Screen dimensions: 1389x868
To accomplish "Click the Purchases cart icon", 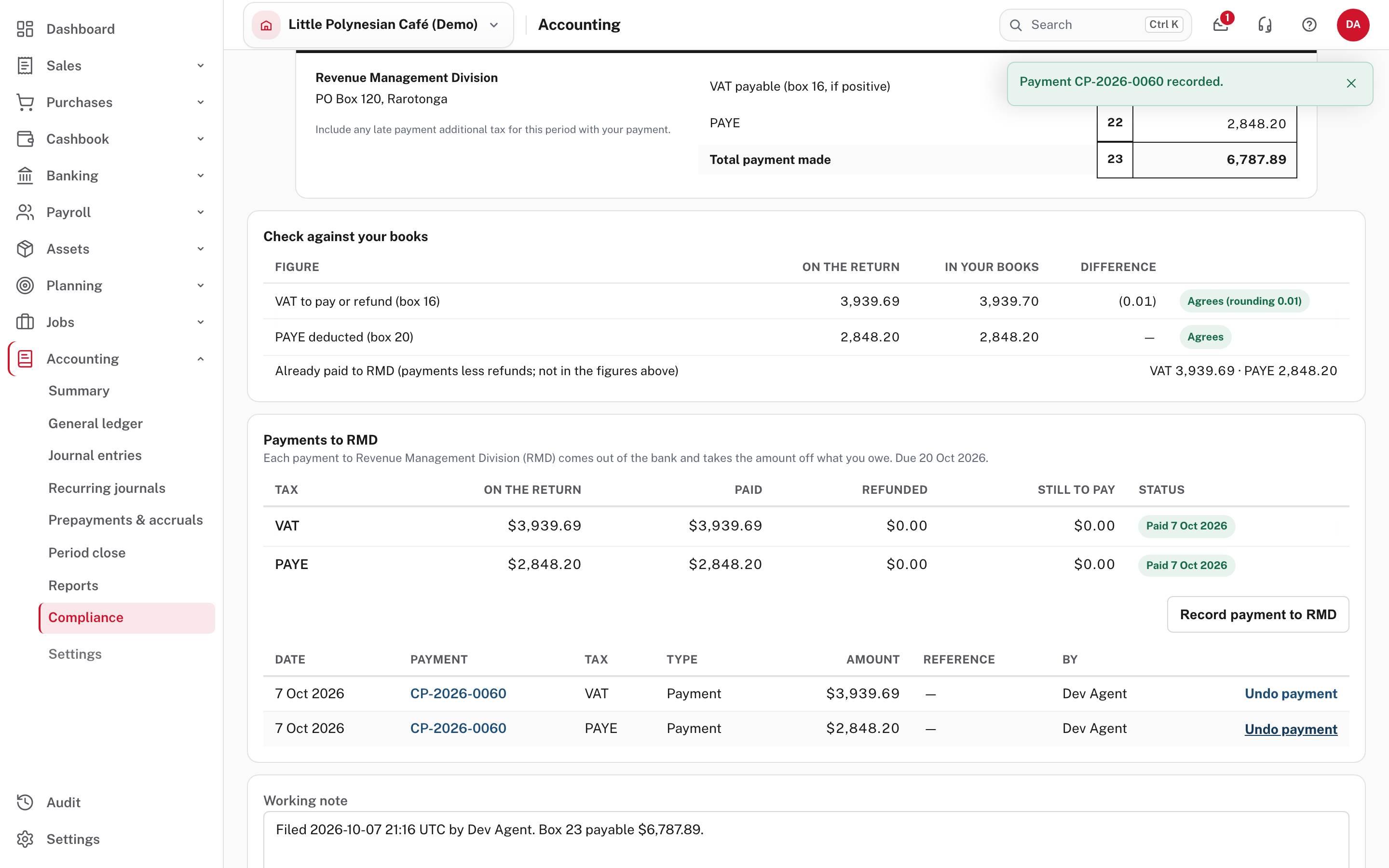I will pyautogui.click(x=25, y=102).
